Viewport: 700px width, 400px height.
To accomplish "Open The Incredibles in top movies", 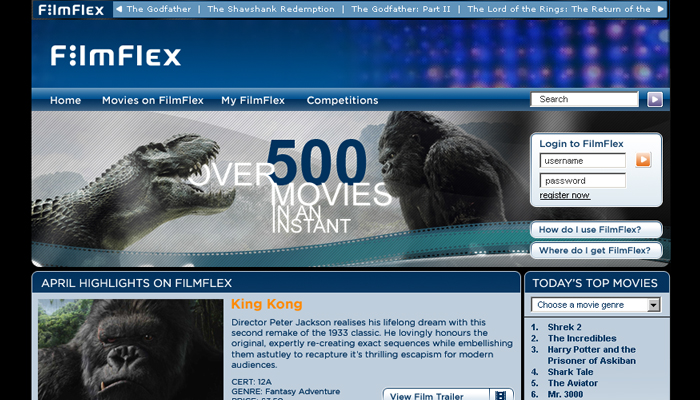I will click(x=582, y=338).
